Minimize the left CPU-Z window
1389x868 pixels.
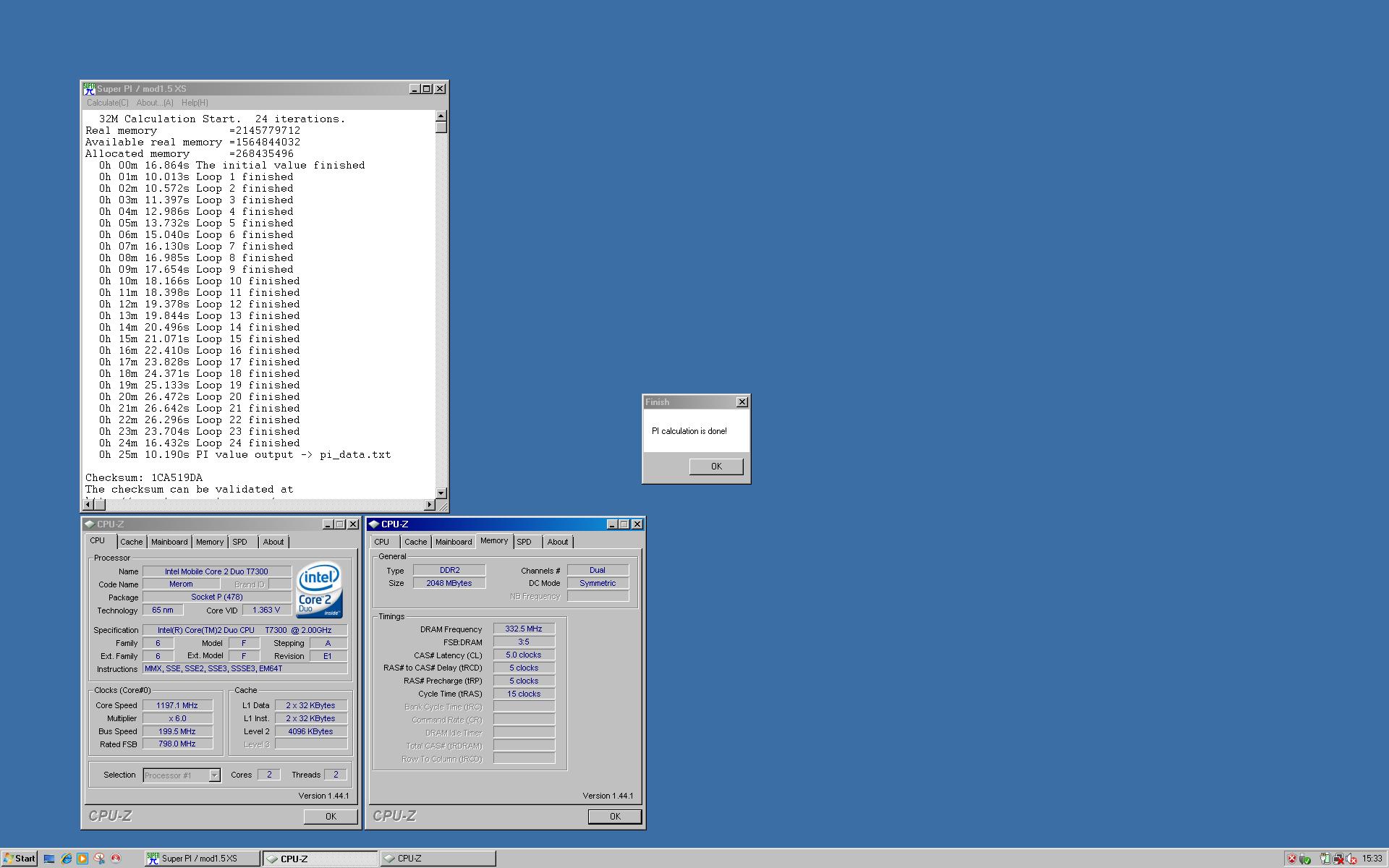click(x=327, y=524)
